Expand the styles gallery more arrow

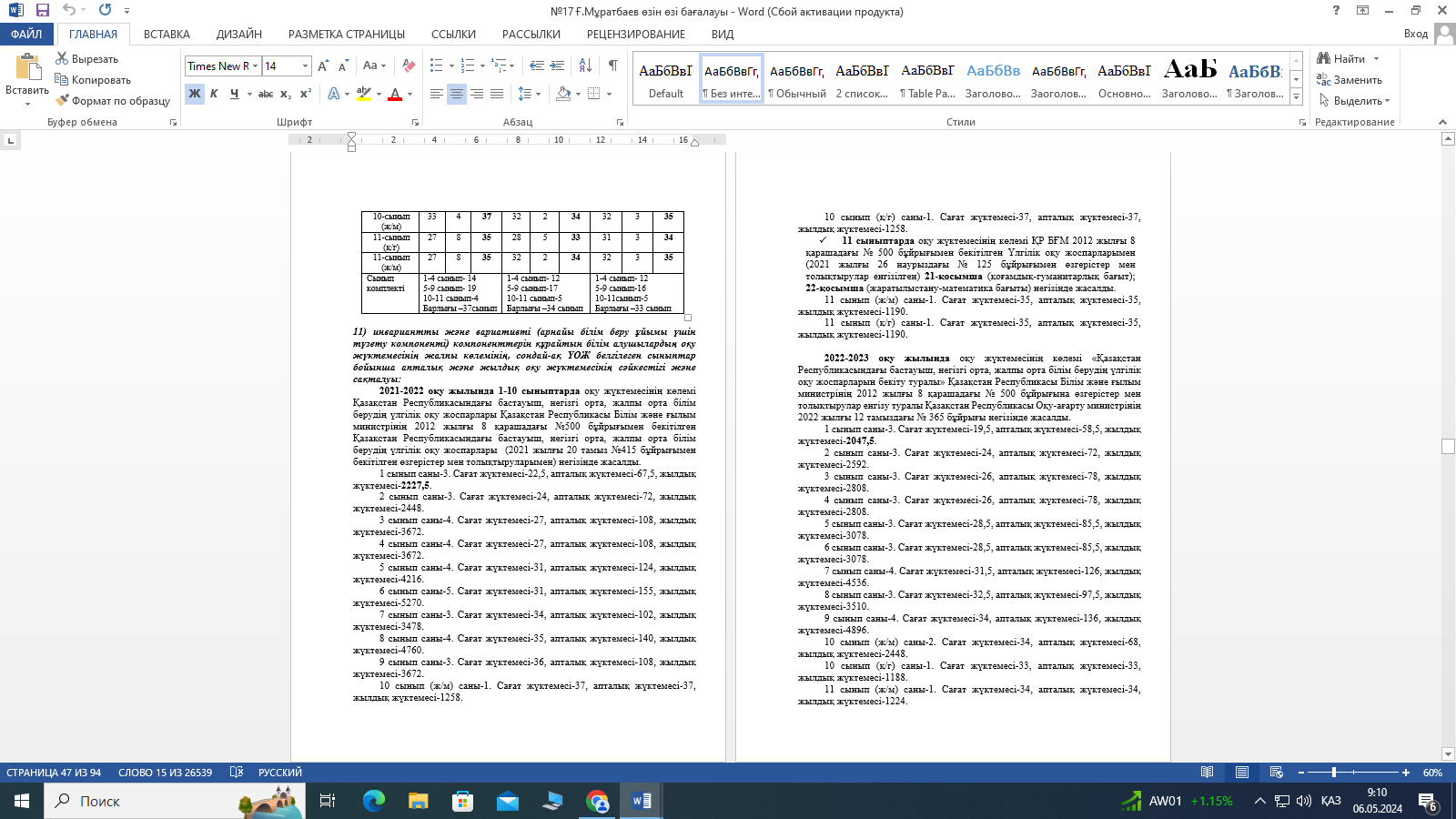1297,96
